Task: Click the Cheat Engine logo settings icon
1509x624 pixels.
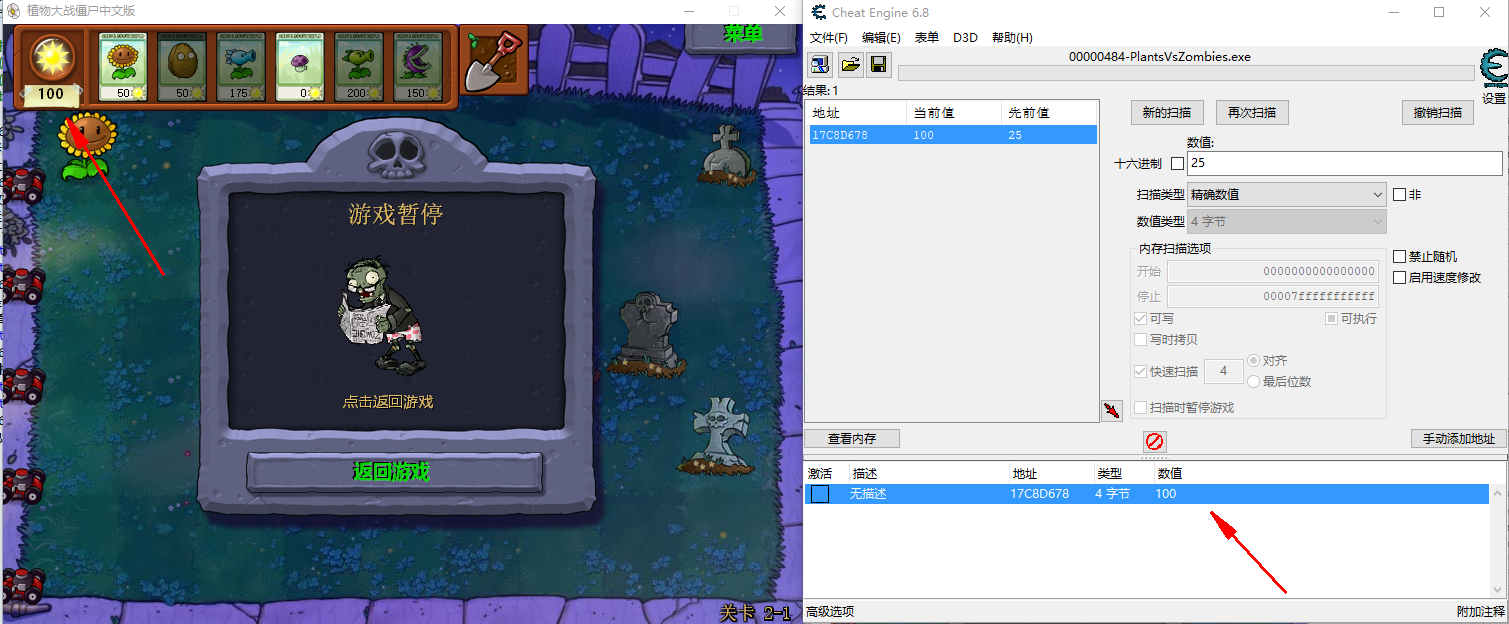Action: coord(1494,70)
